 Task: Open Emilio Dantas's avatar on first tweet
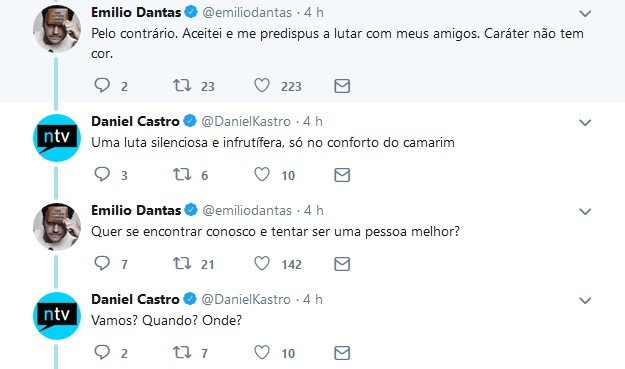(57, 29)
